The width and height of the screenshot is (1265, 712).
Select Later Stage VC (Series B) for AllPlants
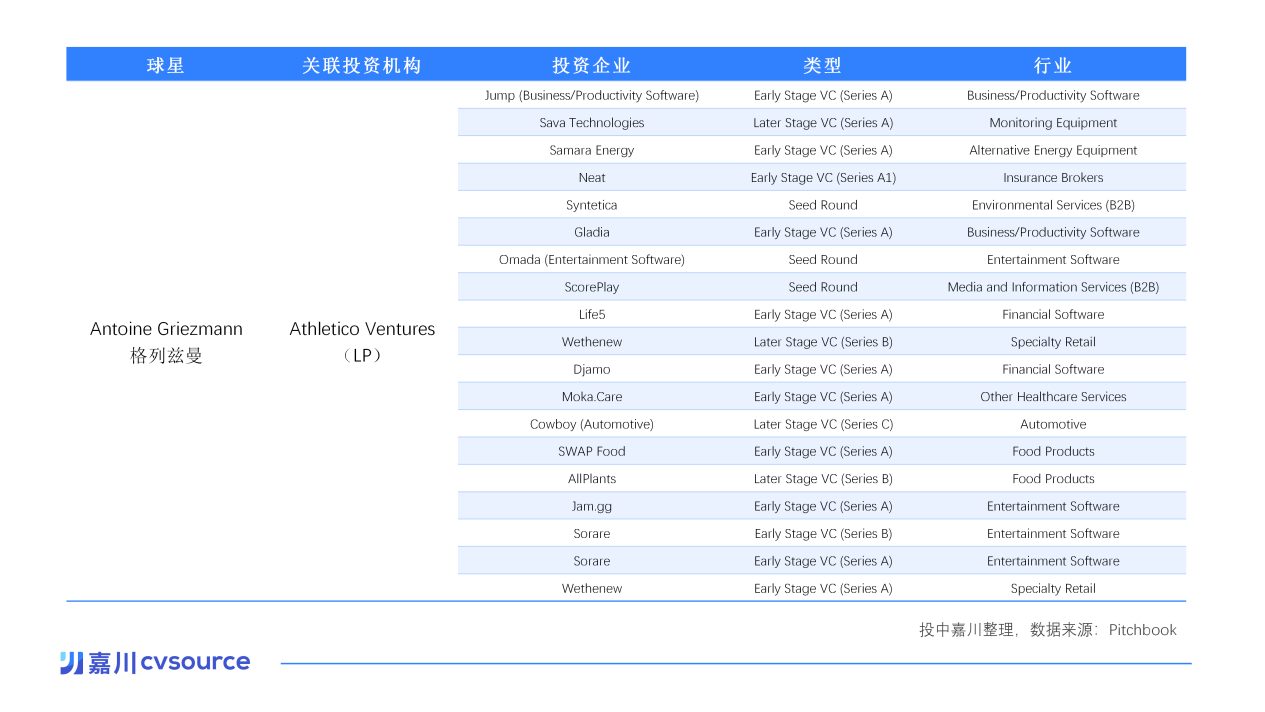823,479
